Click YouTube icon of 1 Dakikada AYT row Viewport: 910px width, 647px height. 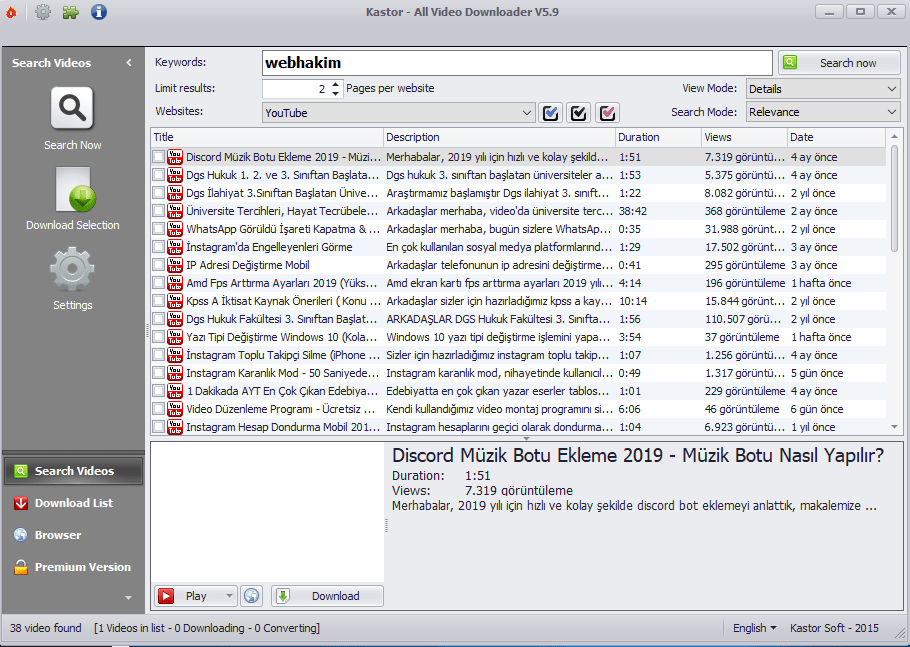[175, 391]
